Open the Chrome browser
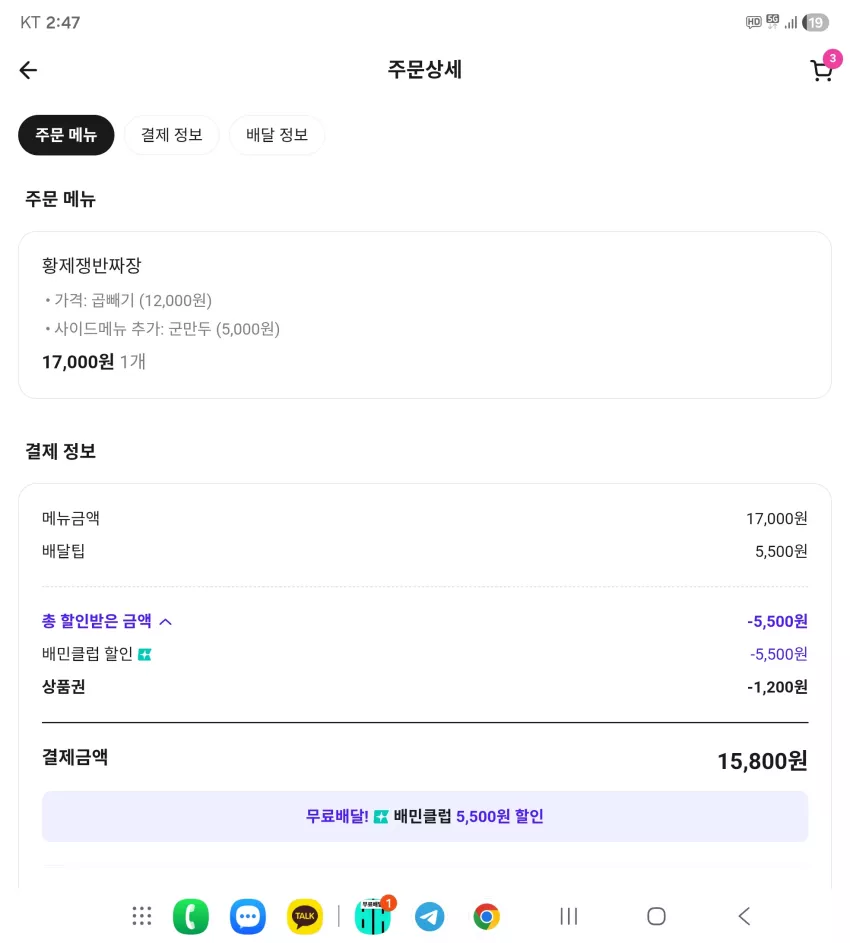The height and width of the screenshot is (943, 850). [x=487, y=917]
